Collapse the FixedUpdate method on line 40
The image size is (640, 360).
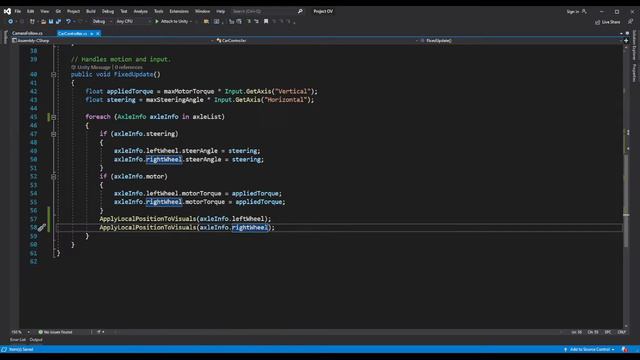(53, 75)
